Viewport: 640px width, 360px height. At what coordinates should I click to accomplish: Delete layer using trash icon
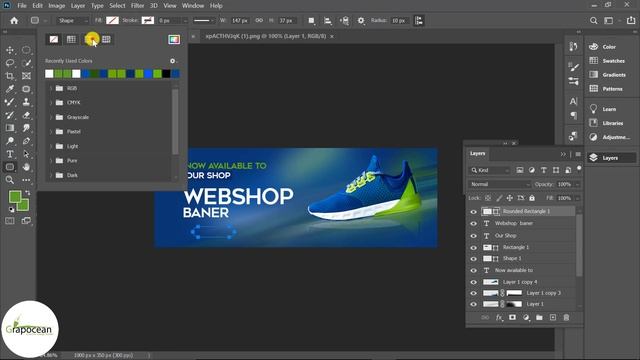point(566,317)
